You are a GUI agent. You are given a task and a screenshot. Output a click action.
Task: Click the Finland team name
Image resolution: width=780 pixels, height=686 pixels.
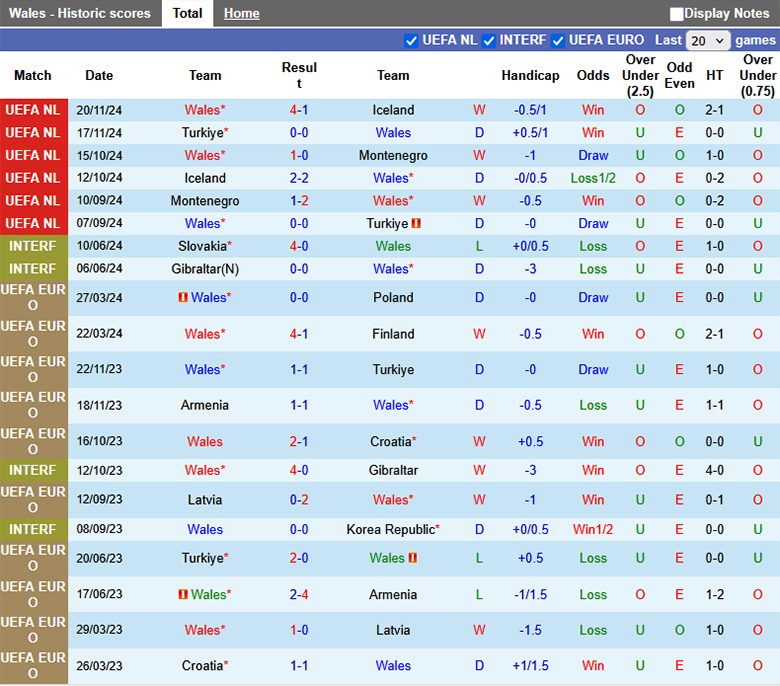click(x=393, y=334)
